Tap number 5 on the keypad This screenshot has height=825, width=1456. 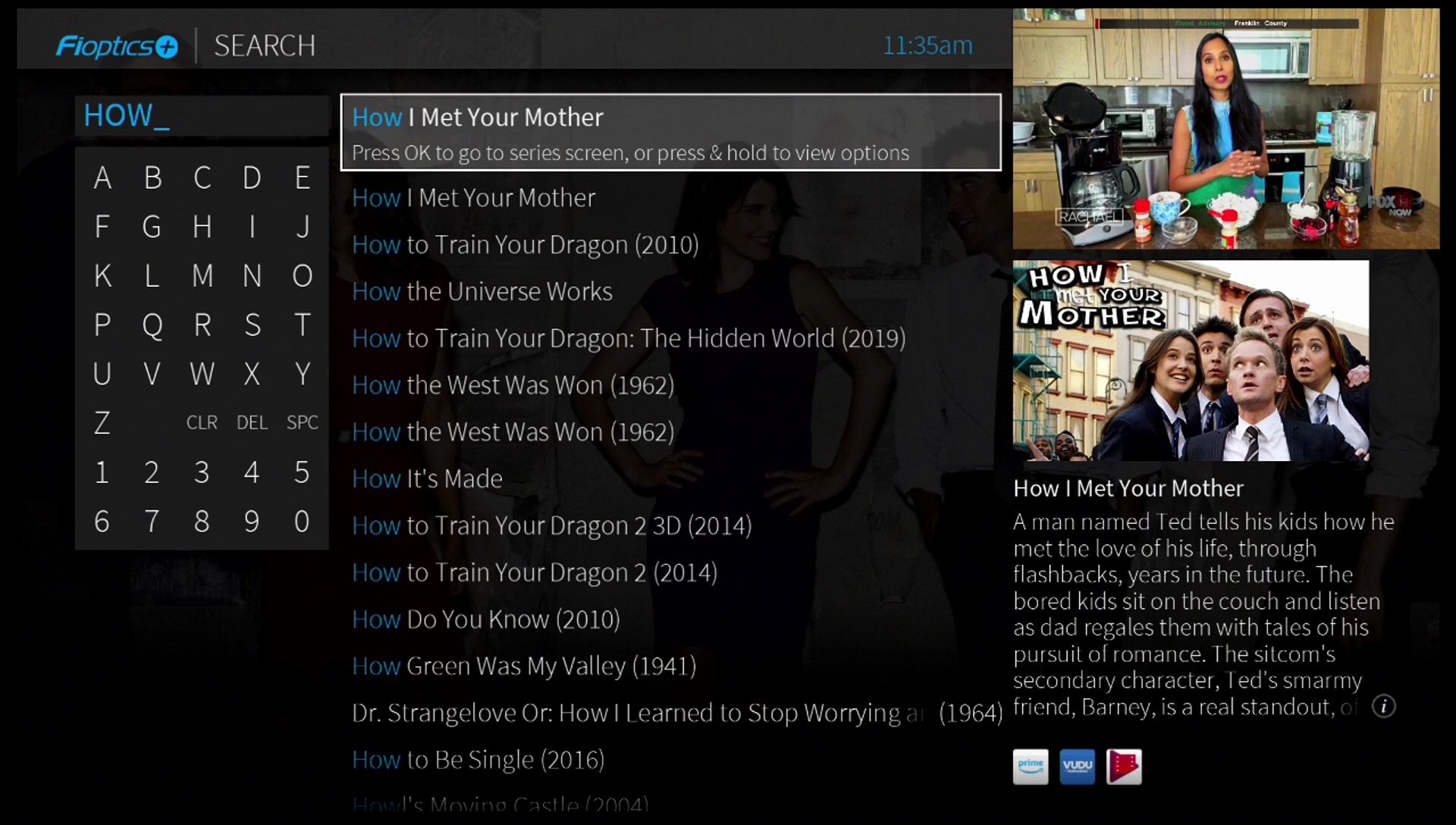[x=302, y=472]
